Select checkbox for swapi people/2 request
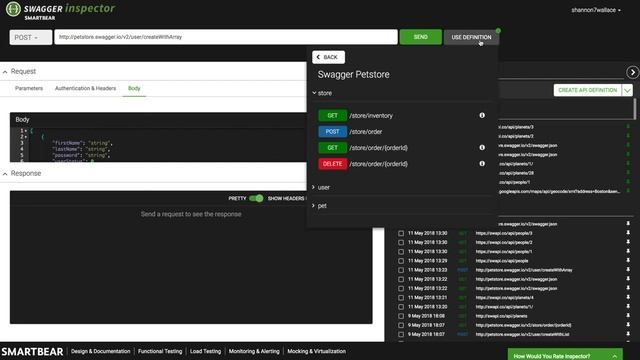This screenshot has width=640, height=360. pyautogui.click(x=401, y=242)
